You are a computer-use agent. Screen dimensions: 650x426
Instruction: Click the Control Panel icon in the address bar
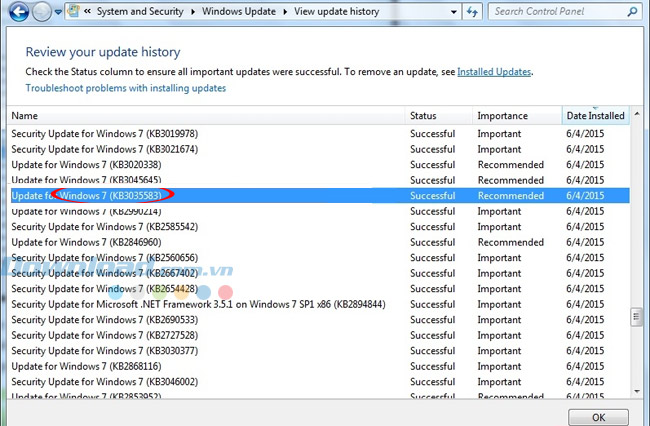(x=73, y=11)
